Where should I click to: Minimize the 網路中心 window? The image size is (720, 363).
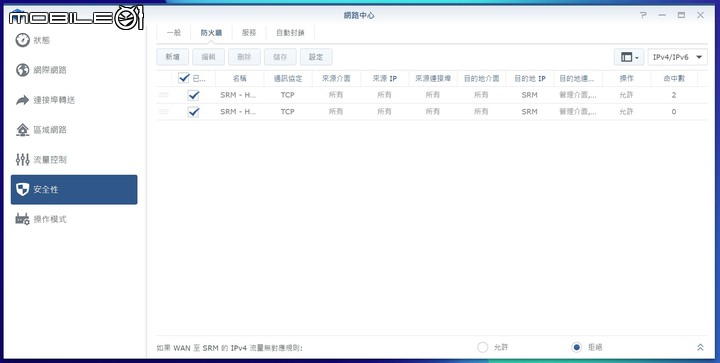662,15
